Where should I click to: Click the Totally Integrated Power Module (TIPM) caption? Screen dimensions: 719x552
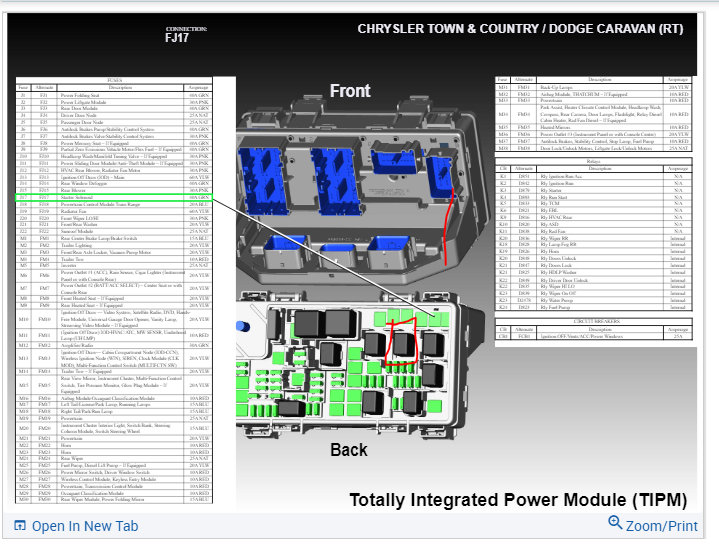pos(518,500)
